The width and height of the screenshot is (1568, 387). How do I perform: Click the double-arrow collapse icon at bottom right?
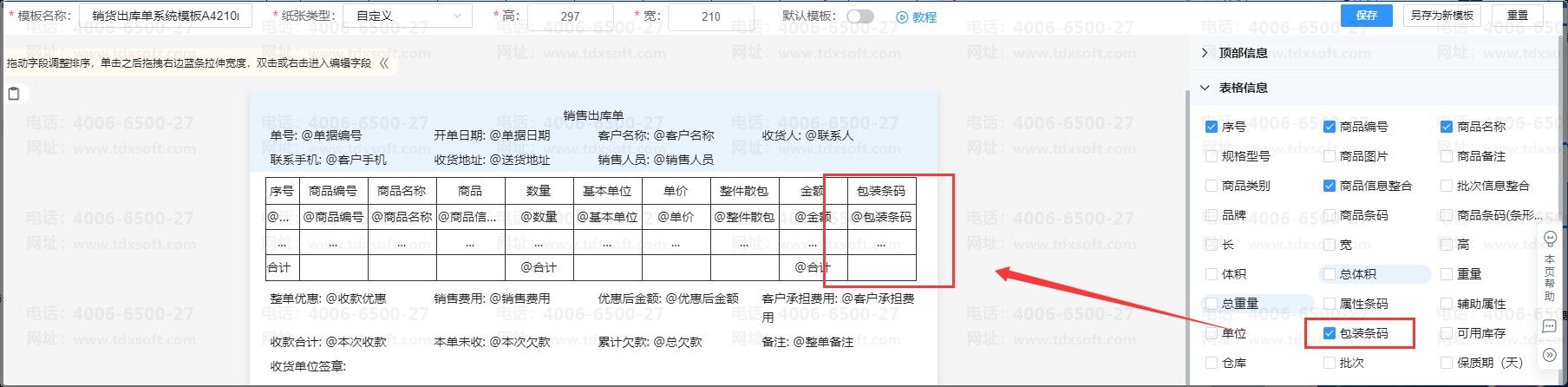[x=1550, y=355]
